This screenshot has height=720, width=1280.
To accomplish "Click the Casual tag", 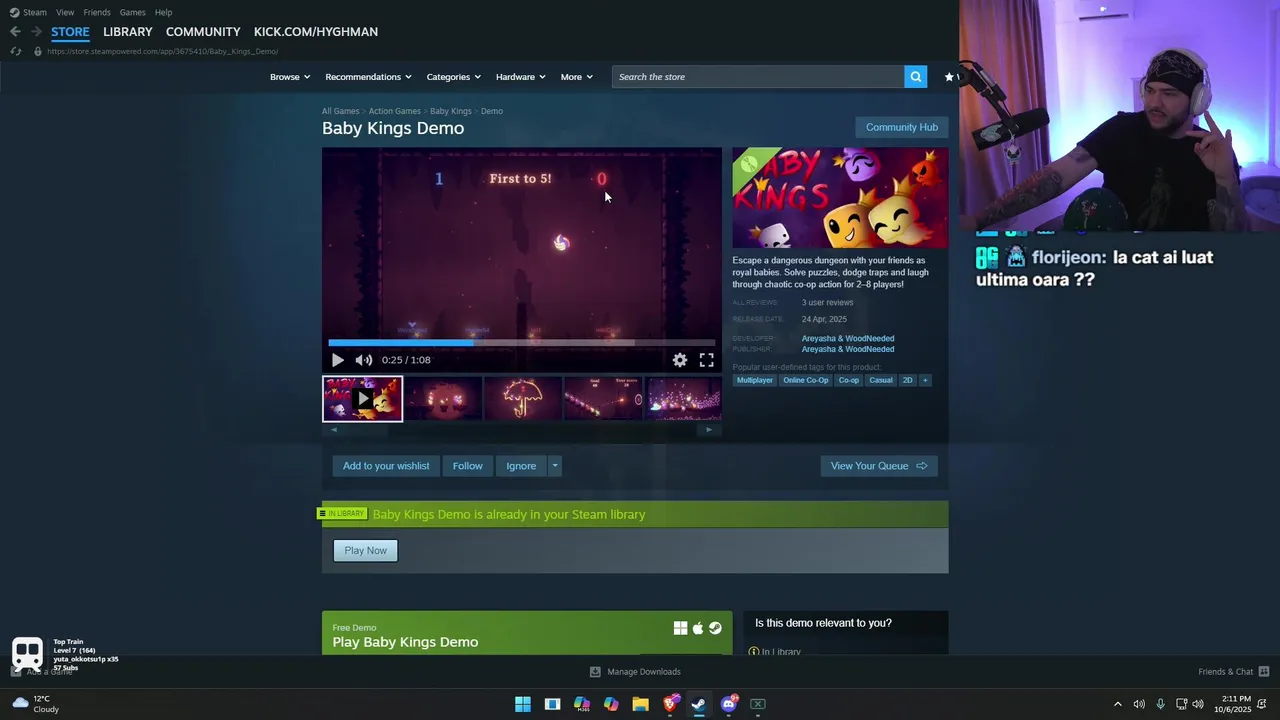I will coord(881,380).
